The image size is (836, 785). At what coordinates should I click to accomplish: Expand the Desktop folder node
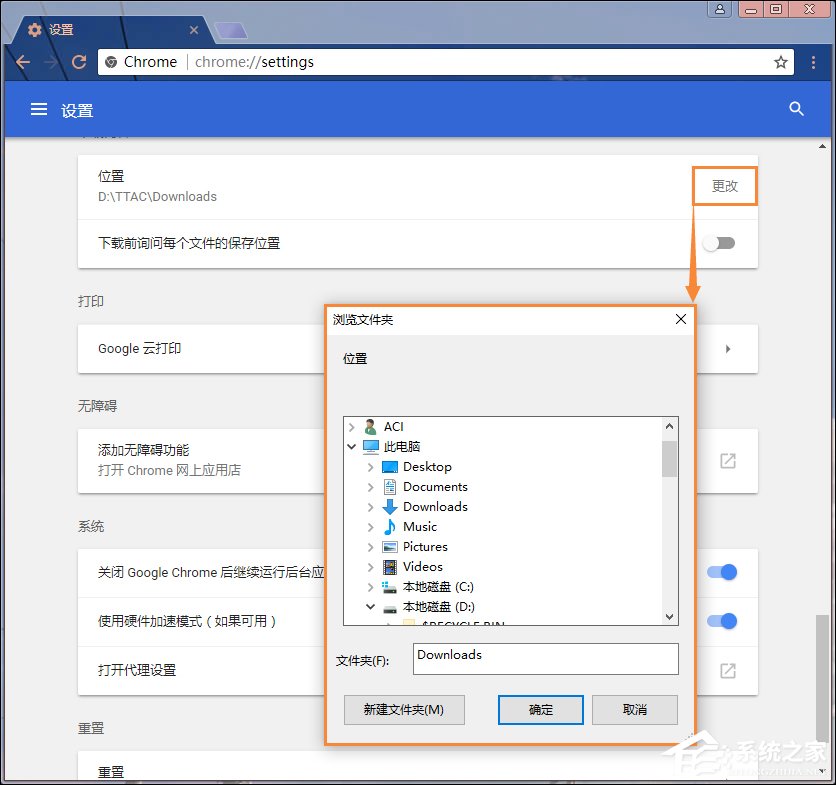pos(369,466)
